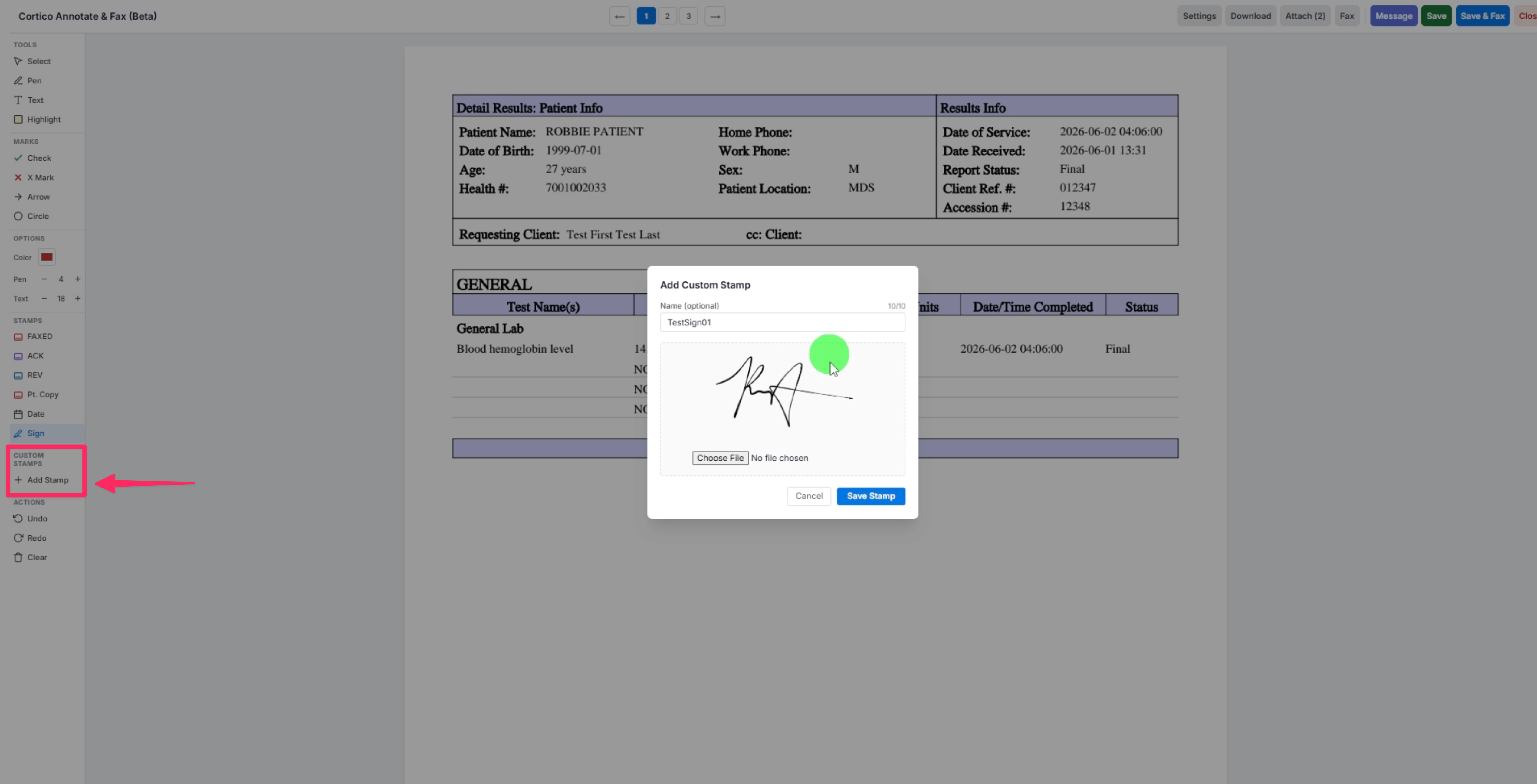Increase the Pen size
This screenshot has height=784, width=1537.
coord(77,279)
